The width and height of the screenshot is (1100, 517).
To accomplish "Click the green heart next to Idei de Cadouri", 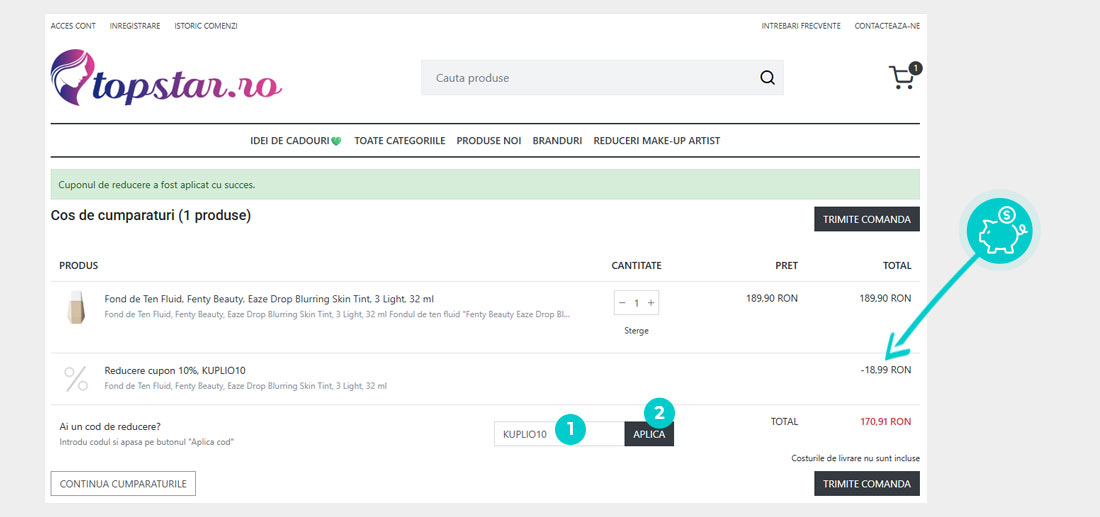I will [336, 141].
